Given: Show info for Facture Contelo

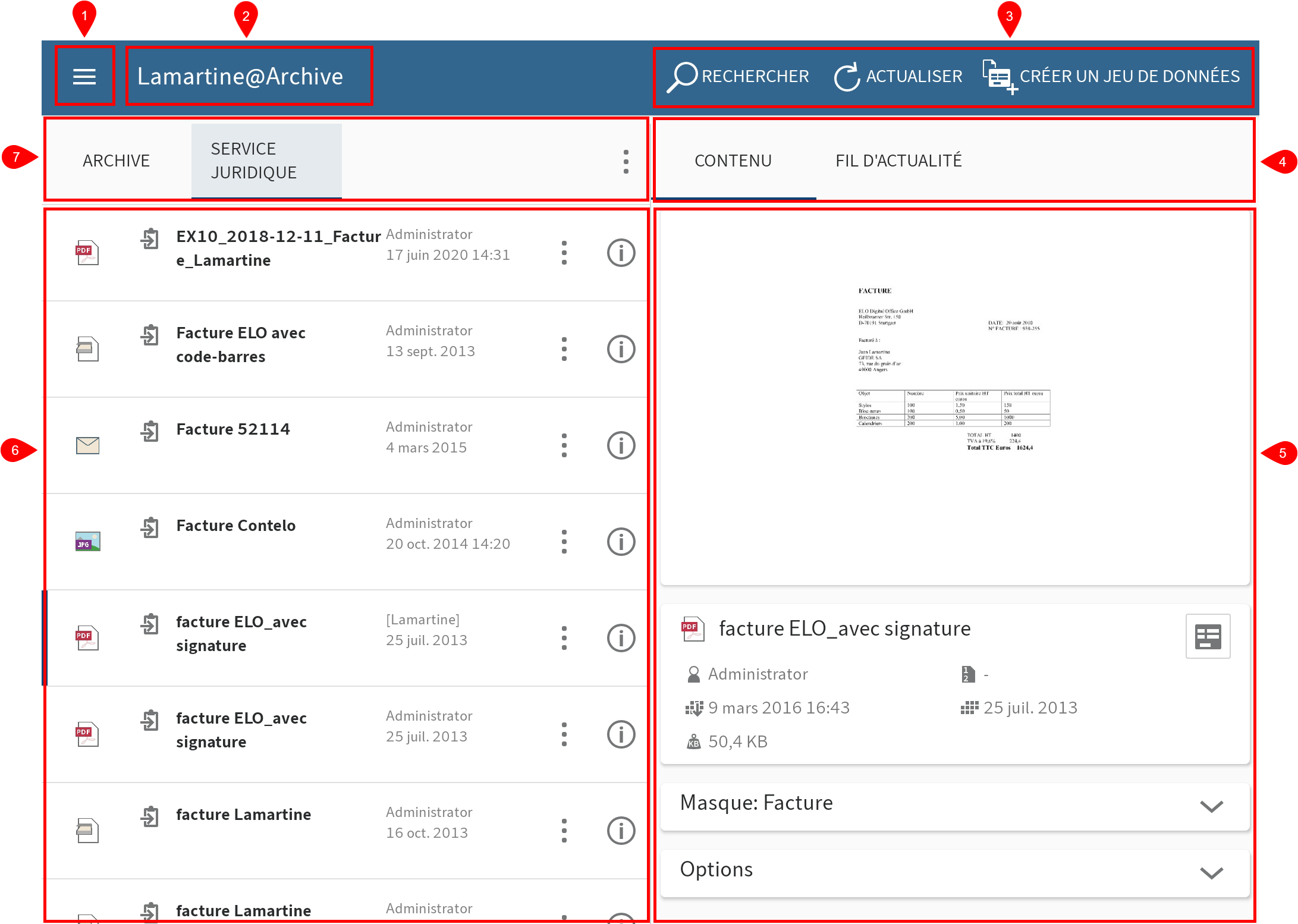Looking at the screenshot, I should click(x=621, y=542).
